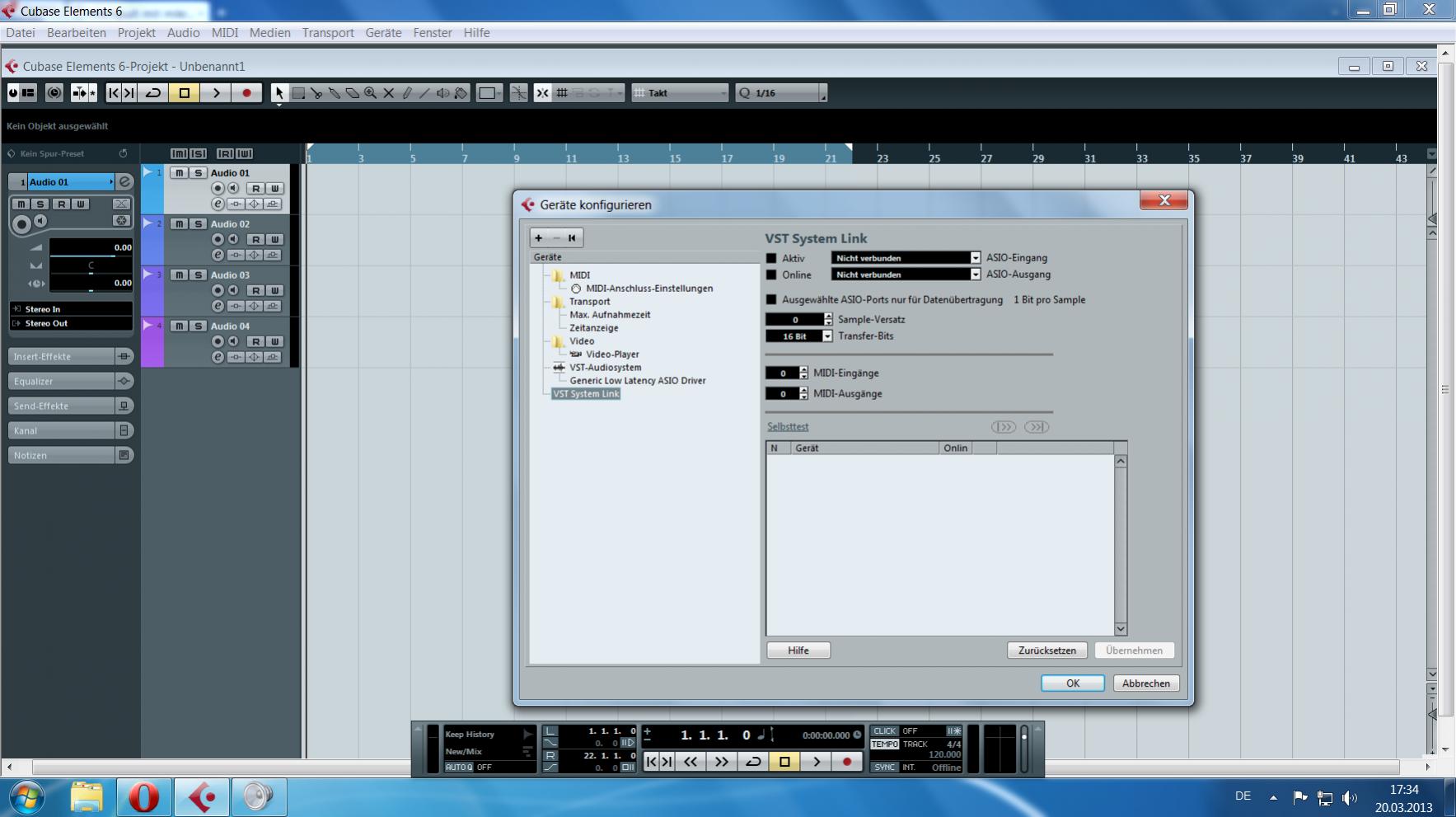Expand the Equalizer section
Viewport: 1456px width, 817px height.
71,382
